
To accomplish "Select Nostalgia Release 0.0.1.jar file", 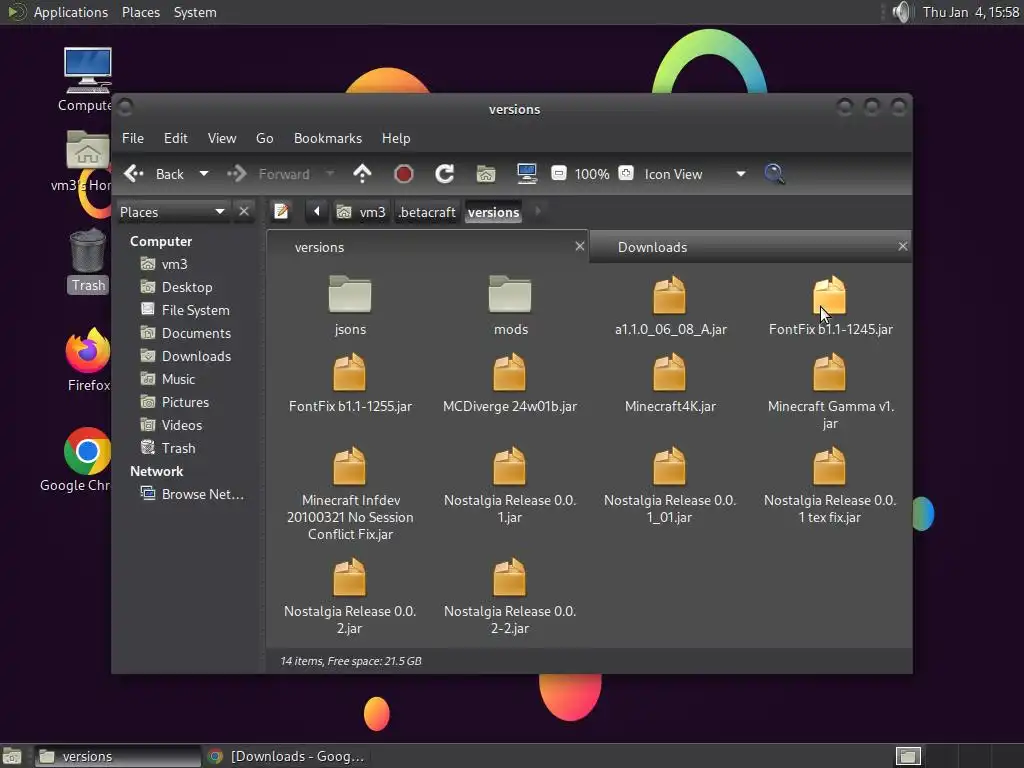I will tap(510, 485).
